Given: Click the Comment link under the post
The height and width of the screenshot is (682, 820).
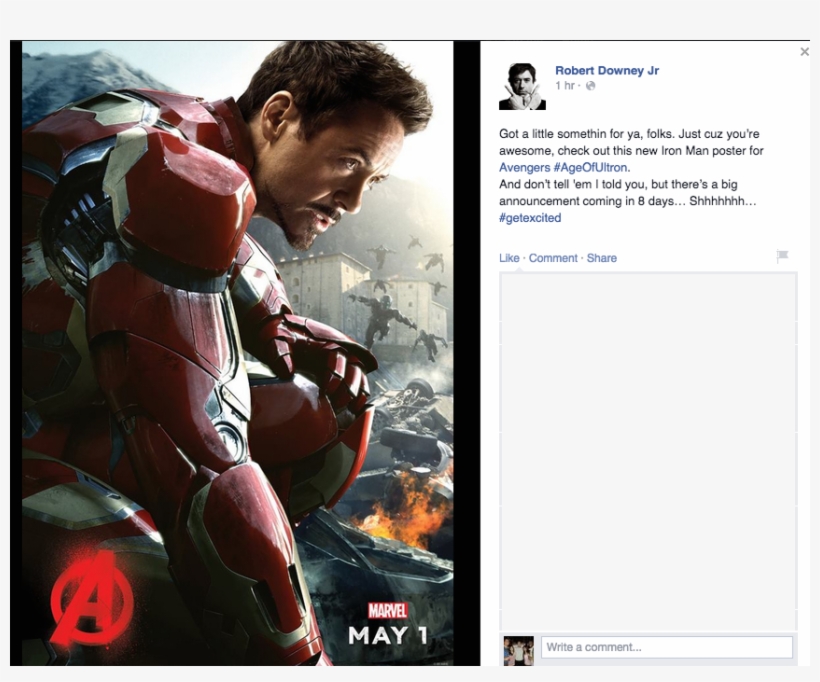Looking at the screenshot, I should coord(553,258).
